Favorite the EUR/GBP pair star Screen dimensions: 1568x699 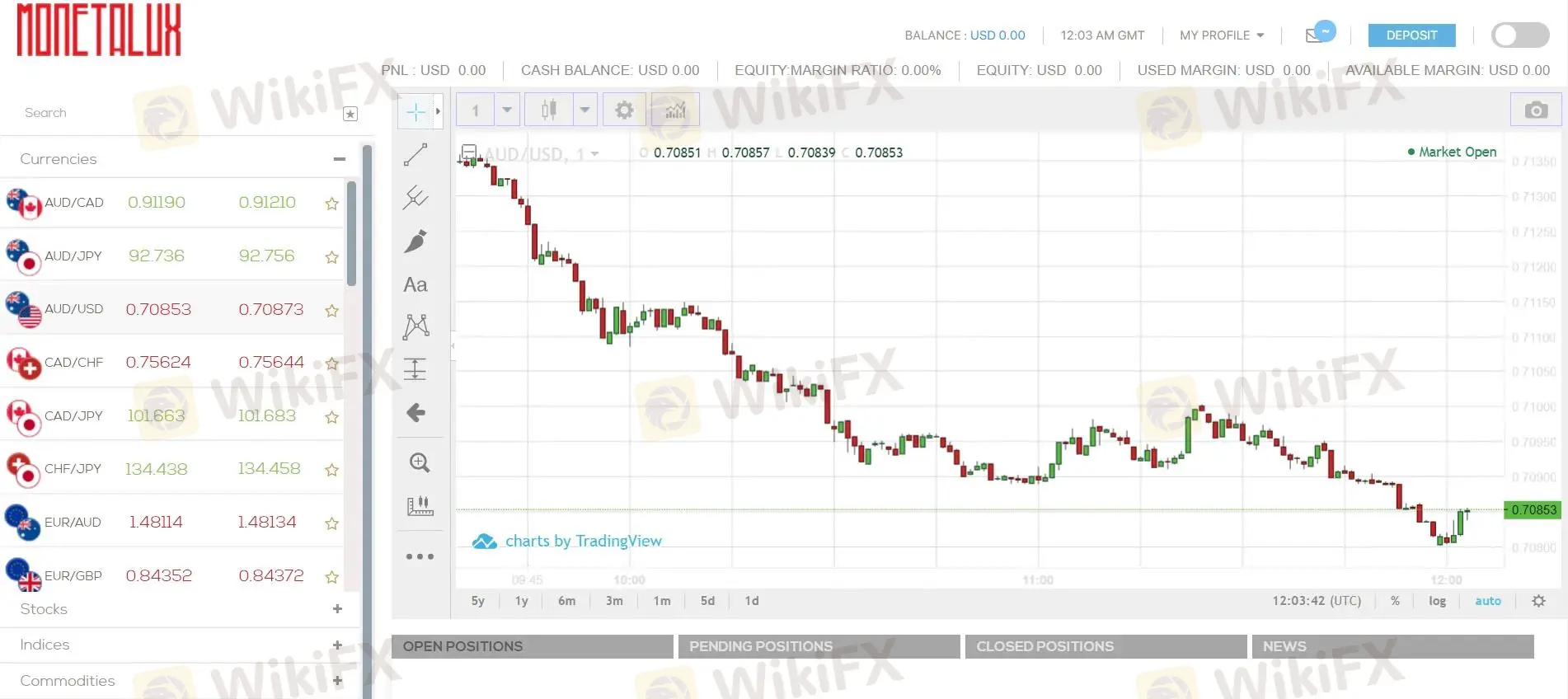point(331,577)
